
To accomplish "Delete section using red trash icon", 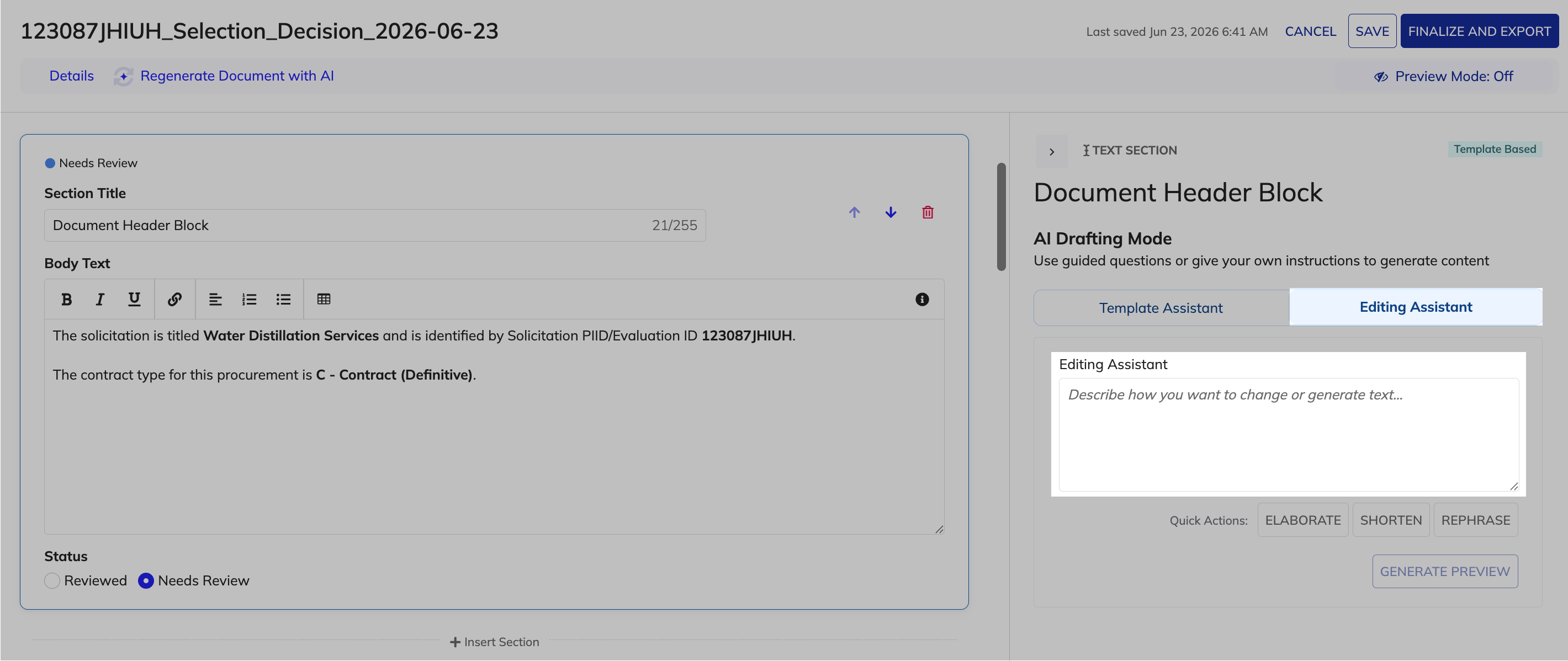I will [x=927, y=212].
